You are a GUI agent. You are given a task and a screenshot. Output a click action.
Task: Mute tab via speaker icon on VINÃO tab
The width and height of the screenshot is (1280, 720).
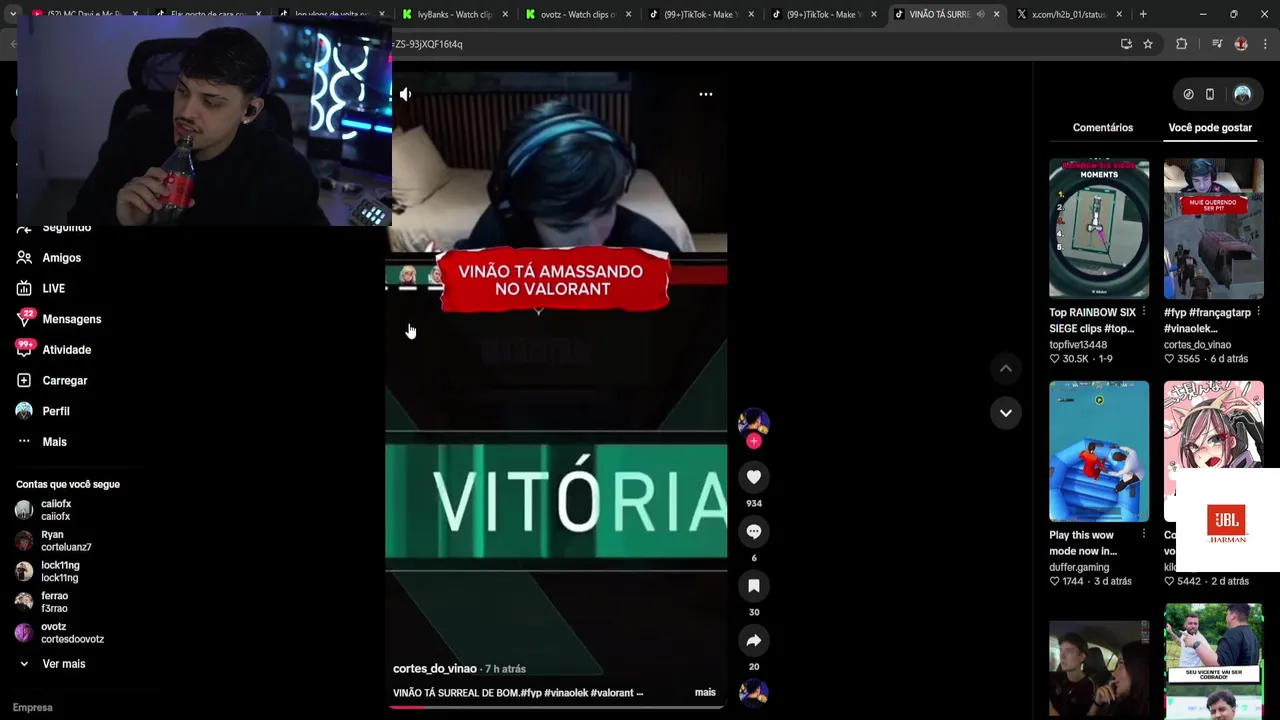[980, 14]
